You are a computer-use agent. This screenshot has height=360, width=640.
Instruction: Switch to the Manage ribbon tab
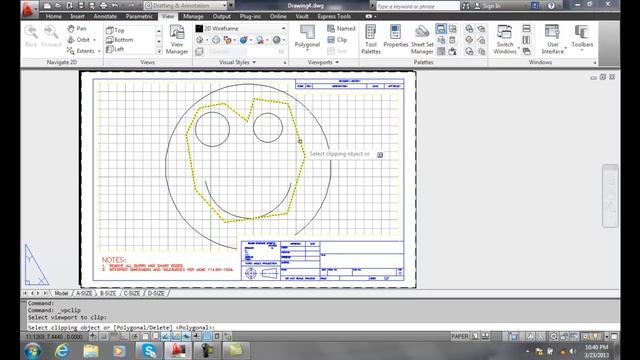(x=193, y=16)
